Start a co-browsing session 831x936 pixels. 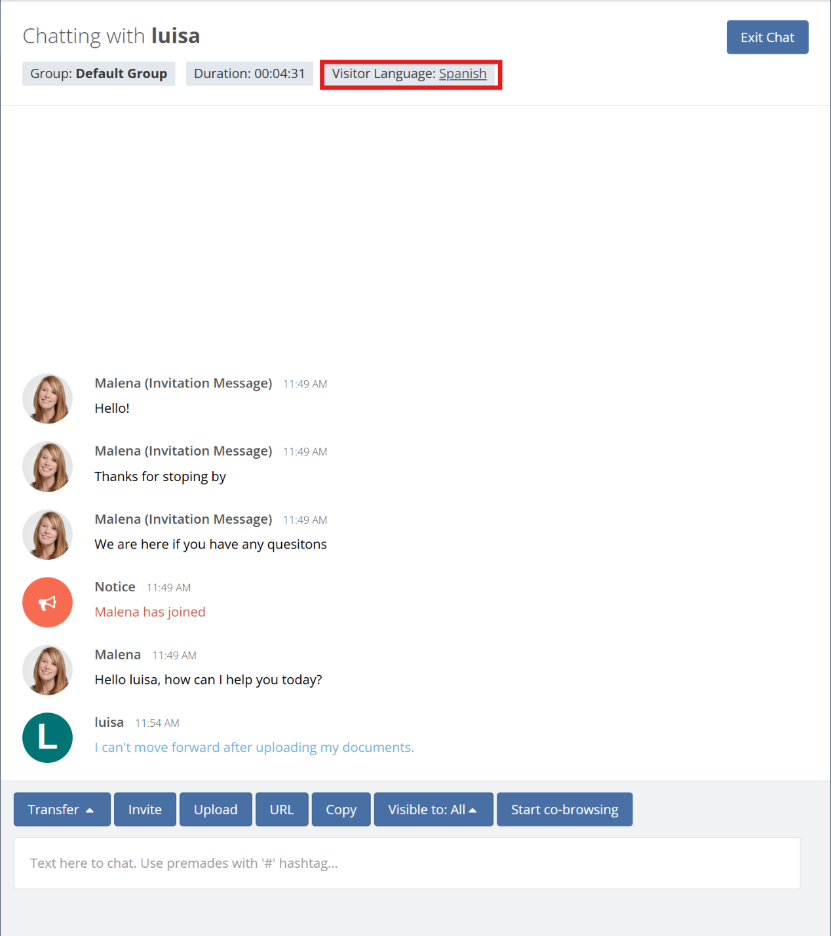(564, 810)
